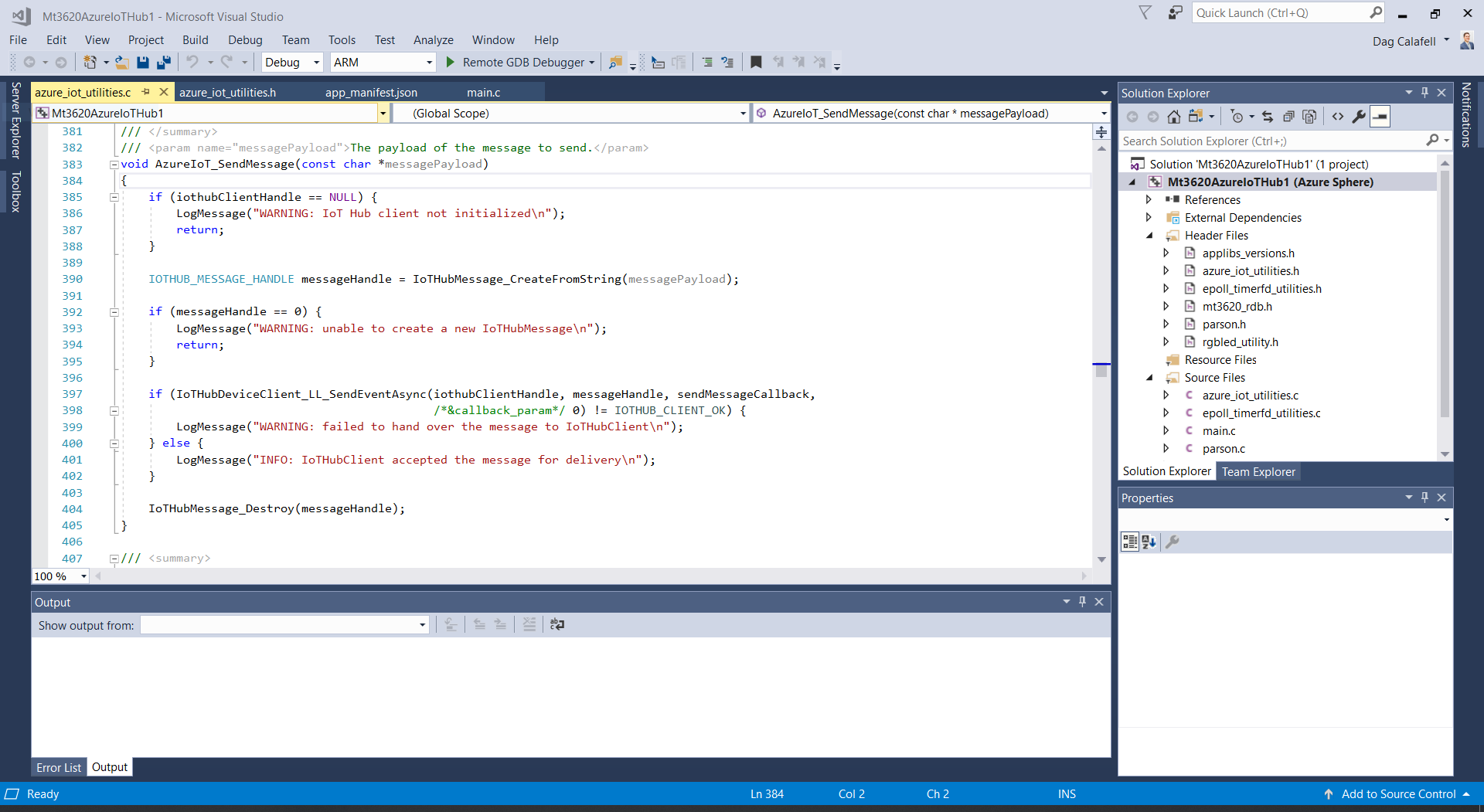The height and width of the screenshot is (812, 1484).
Task: Click the View Code icon in Solution Explorer
Action: 1338,116
